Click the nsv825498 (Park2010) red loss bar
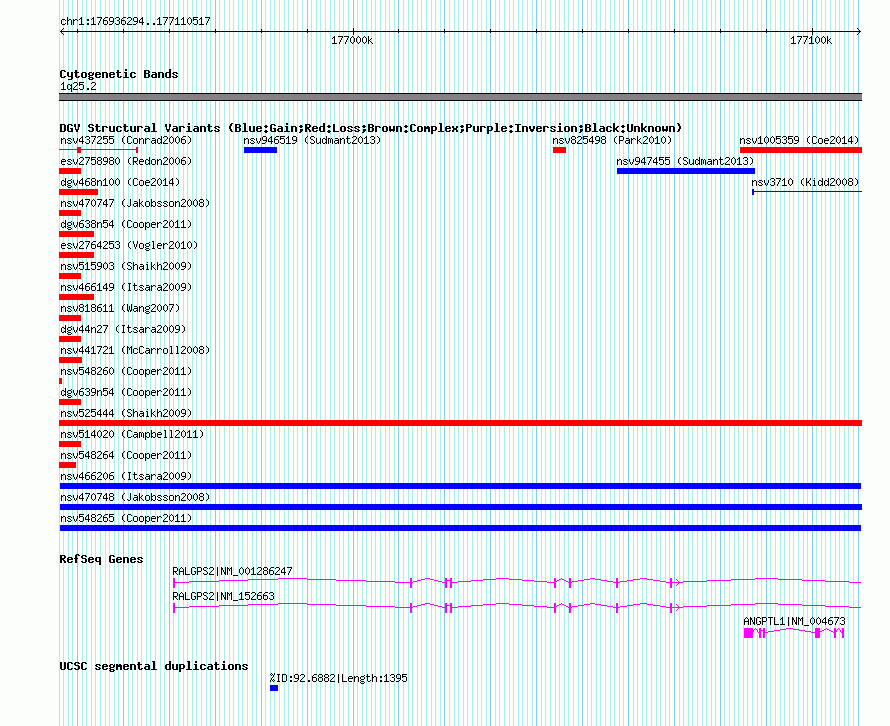The width and height of the screenshot is (890, 726). pos(559,150)
